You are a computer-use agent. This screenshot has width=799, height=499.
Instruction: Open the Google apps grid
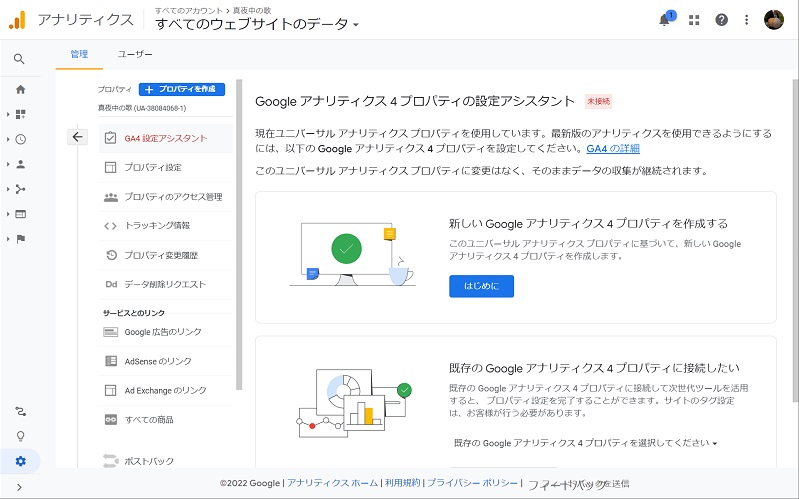coord(694,20)
